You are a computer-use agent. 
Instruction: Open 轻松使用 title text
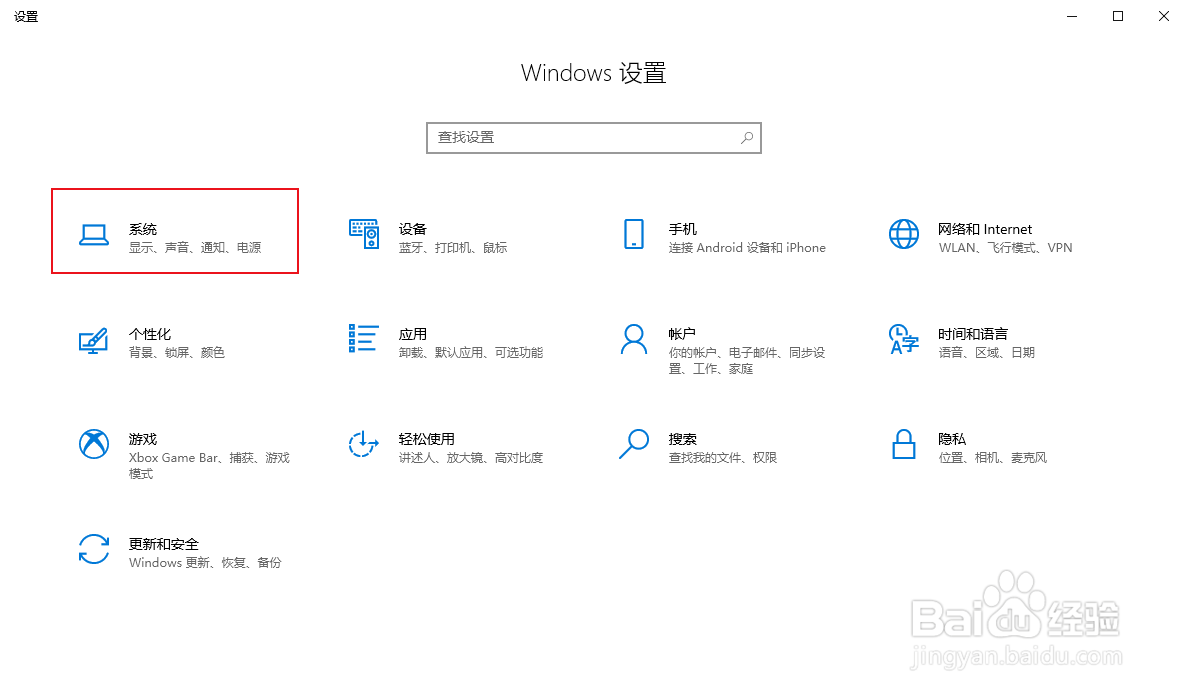pos(427,439)
